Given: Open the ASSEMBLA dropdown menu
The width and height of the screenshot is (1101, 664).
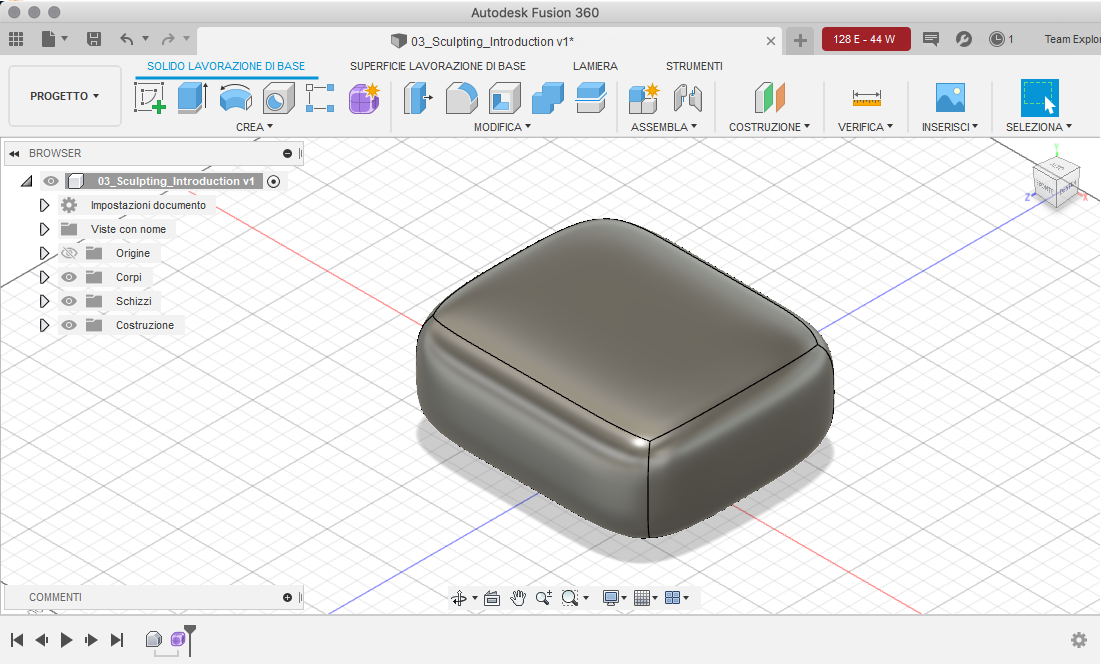Looking at the screenshot, I should coord(664,127).
